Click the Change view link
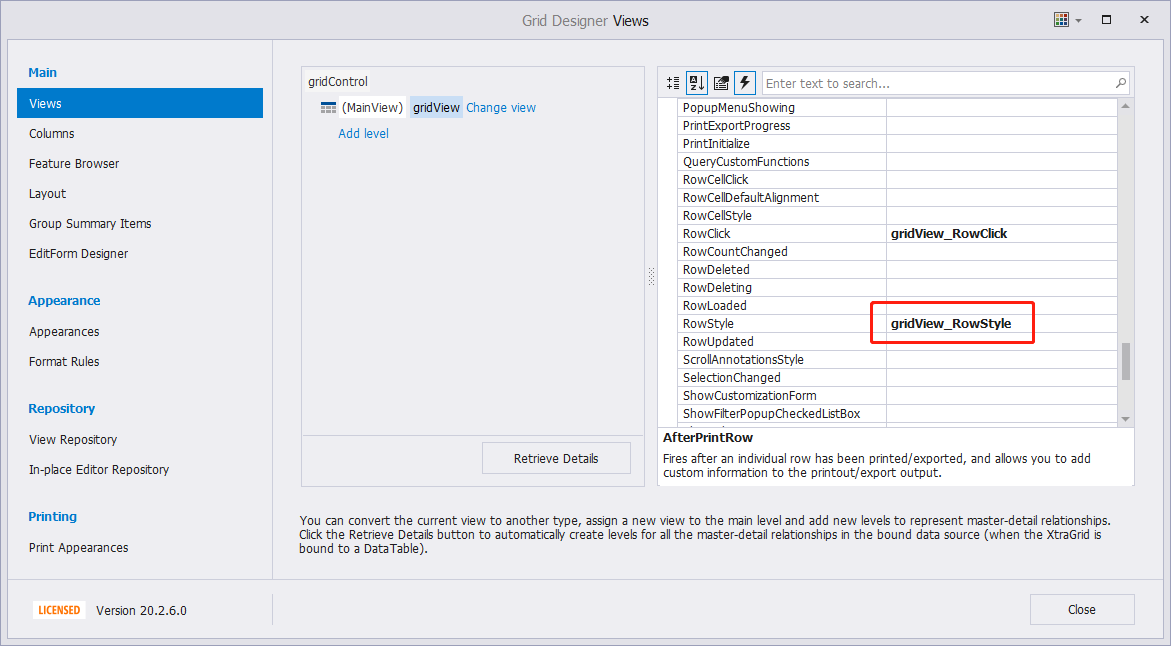The image size is (1171, 646). (501, 108)
